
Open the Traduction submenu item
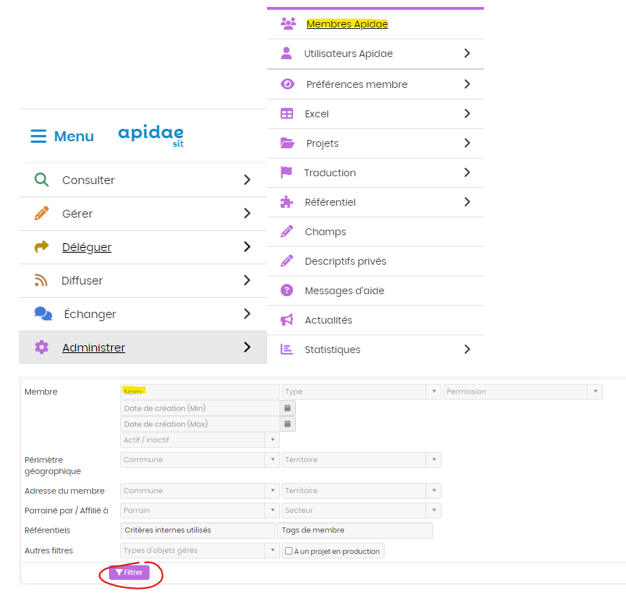point(375,172)
